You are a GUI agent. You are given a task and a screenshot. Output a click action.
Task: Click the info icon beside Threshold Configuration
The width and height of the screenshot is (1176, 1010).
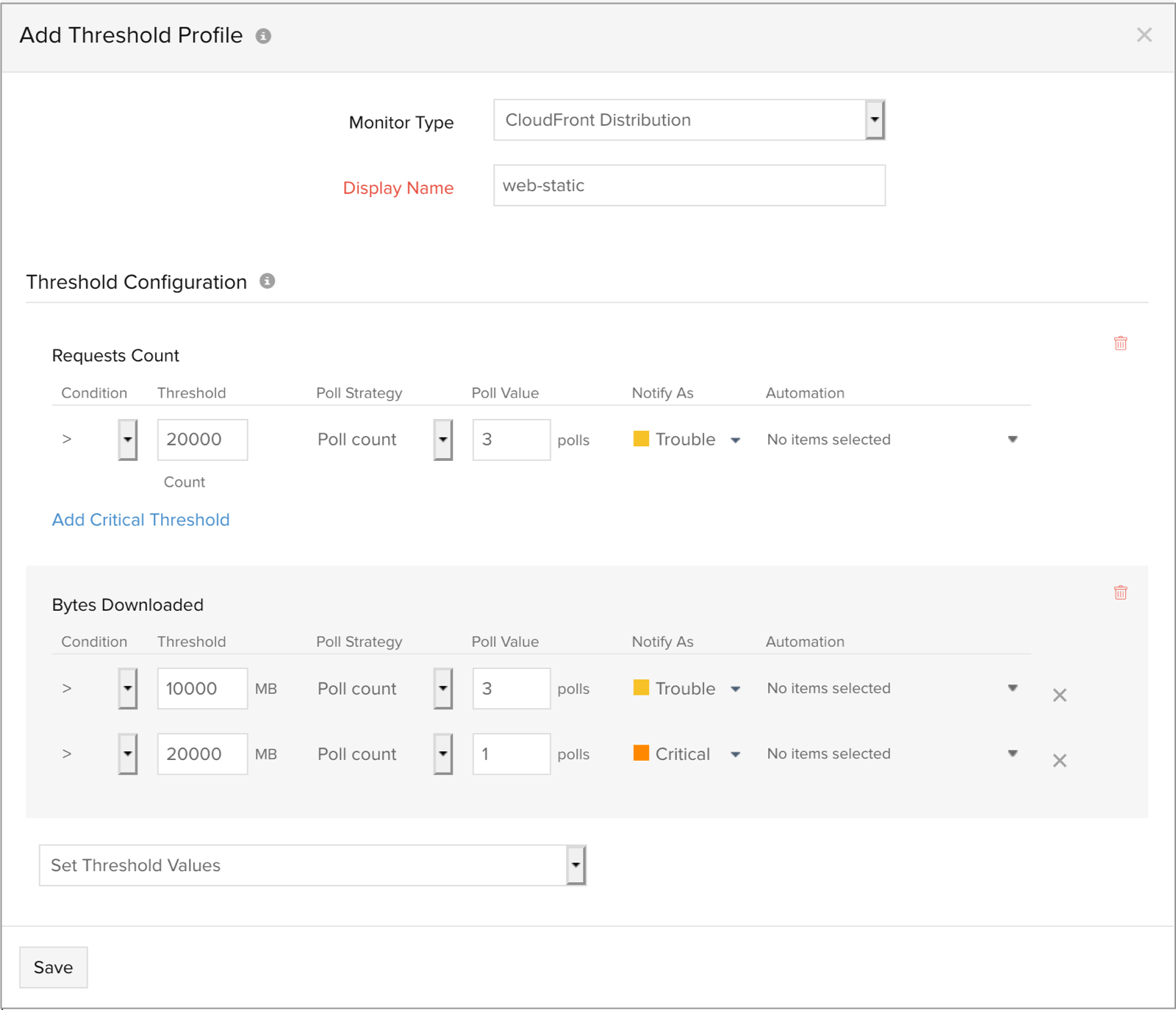pyautogui.click(x=268, y=281)
